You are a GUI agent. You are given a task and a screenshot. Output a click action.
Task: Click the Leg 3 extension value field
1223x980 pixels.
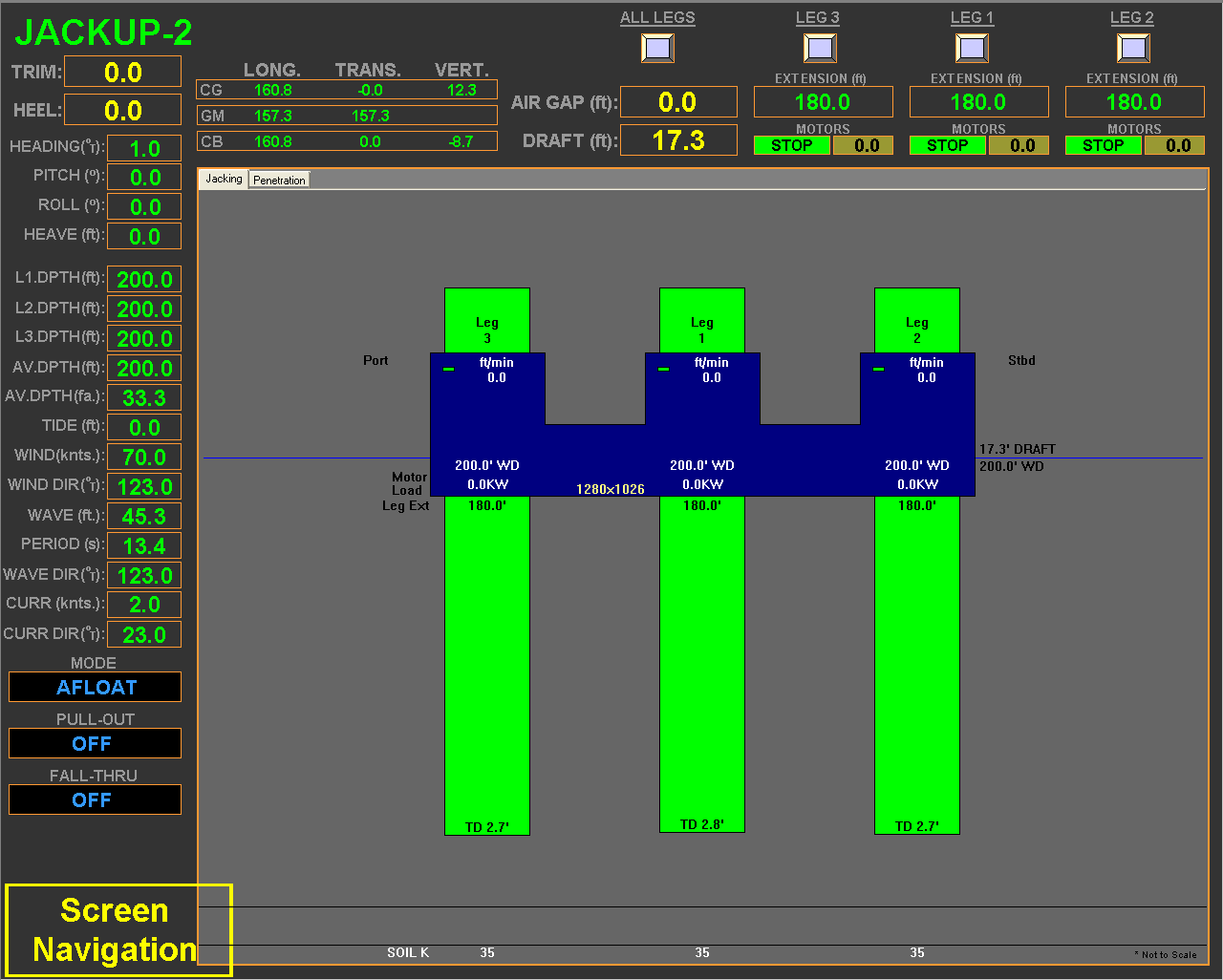click(823, 102)
